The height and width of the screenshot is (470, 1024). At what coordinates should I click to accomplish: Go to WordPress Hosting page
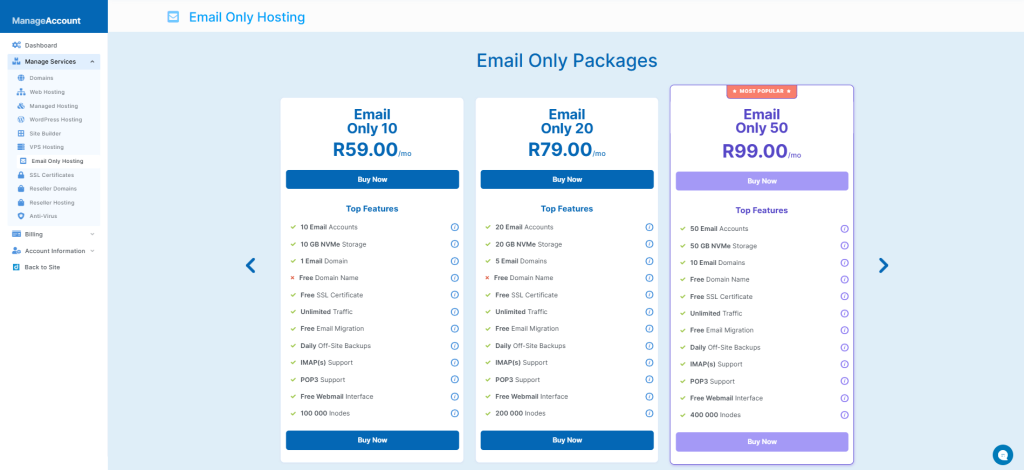click(x=56, y=119)
